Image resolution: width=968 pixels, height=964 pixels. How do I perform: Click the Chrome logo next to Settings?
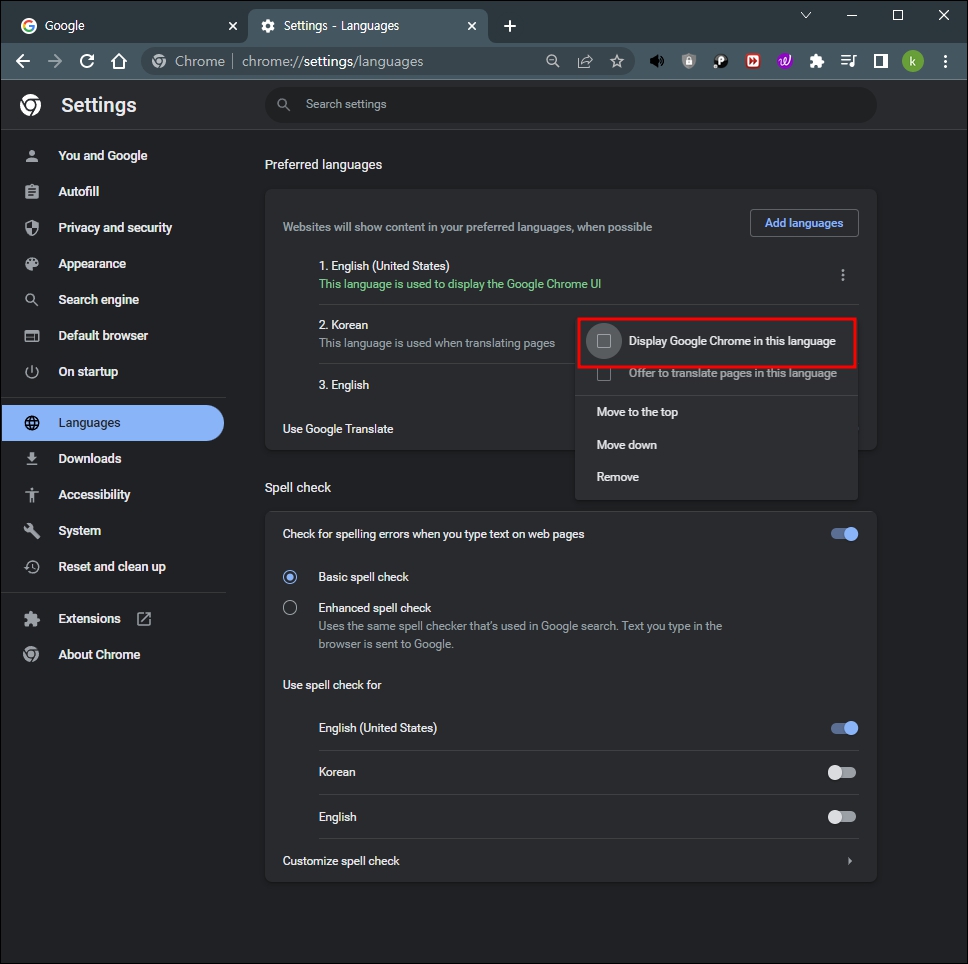(x=31, y=105)
